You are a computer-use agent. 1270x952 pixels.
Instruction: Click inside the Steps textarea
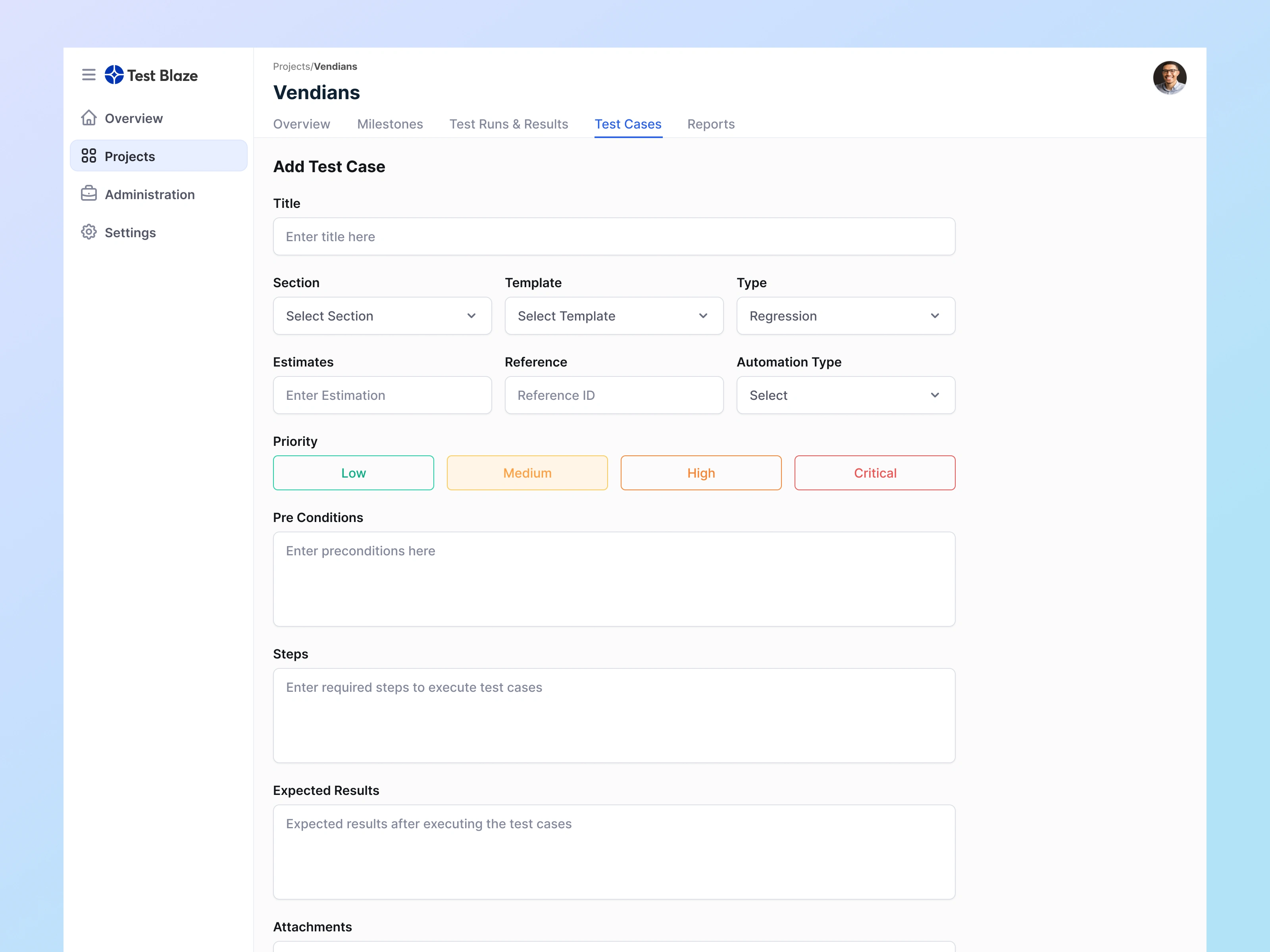614,716
